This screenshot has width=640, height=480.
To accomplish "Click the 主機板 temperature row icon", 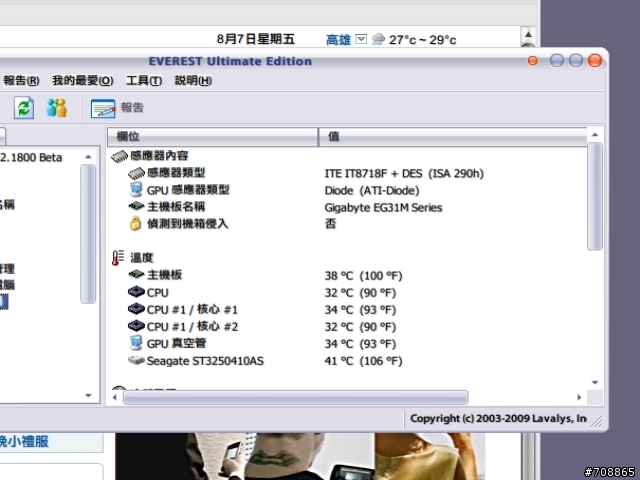I will click(x=136, y=274).
